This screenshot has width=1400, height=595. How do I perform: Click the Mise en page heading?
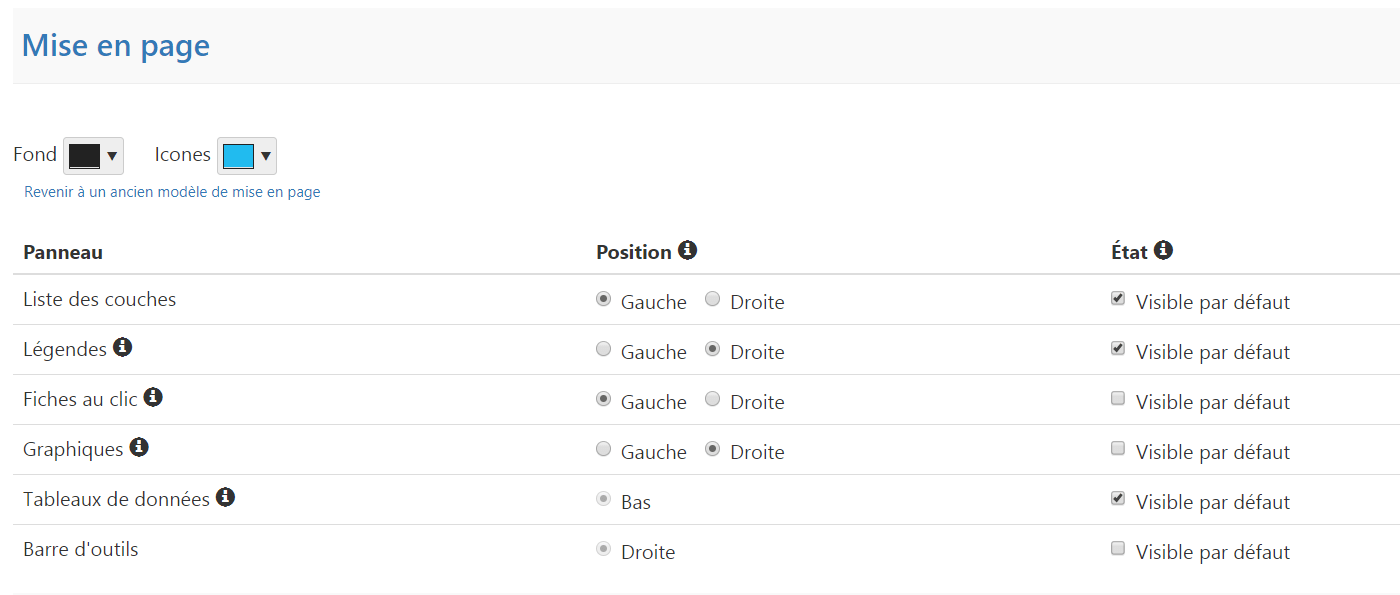click(116, 46)
